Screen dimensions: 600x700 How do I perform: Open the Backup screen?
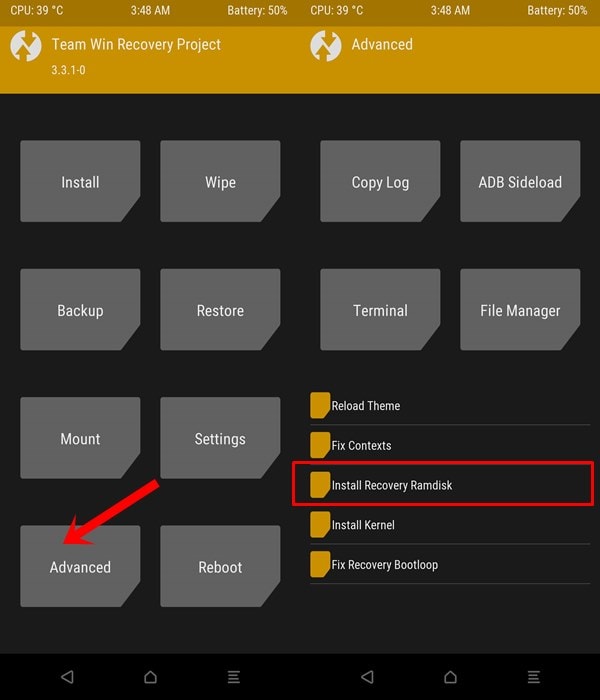[80, 309]
